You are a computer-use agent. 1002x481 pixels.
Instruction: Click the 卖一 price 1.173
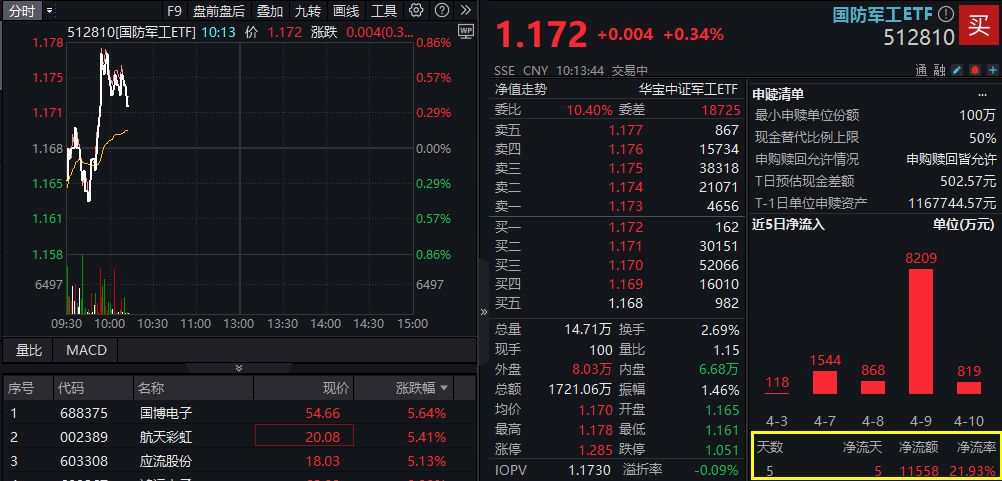tap(626, 206)
